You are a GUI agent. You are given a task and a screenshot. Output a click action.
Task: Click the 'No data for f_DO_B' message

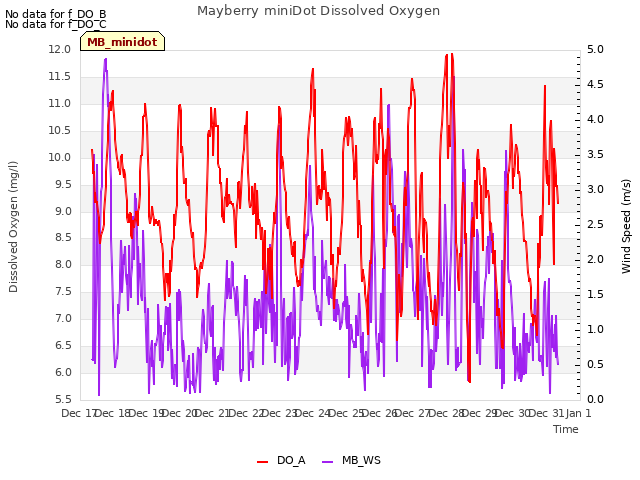pos(56,14)
